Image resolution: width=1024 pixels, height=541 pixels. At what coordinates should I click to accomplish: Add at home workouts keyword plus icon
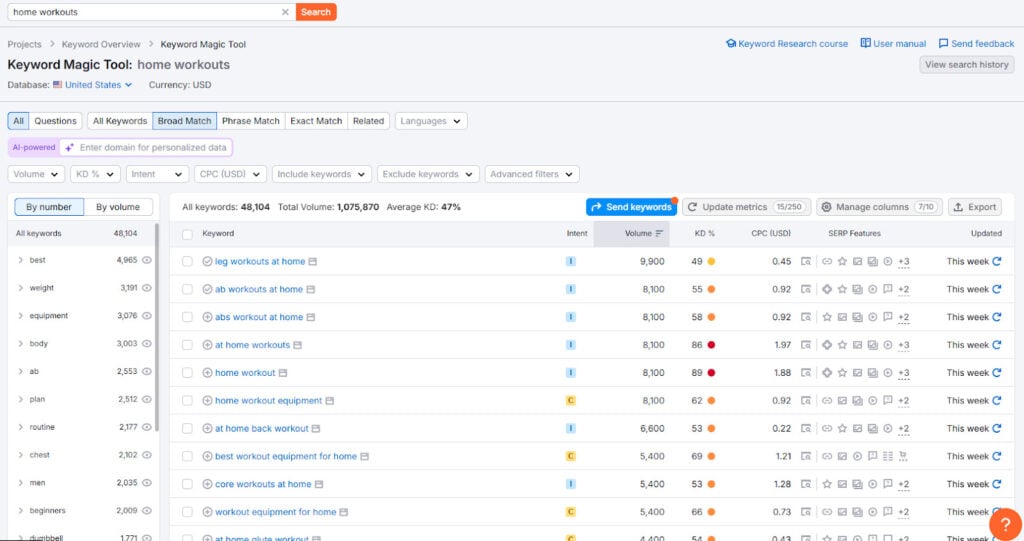(207, 345)
